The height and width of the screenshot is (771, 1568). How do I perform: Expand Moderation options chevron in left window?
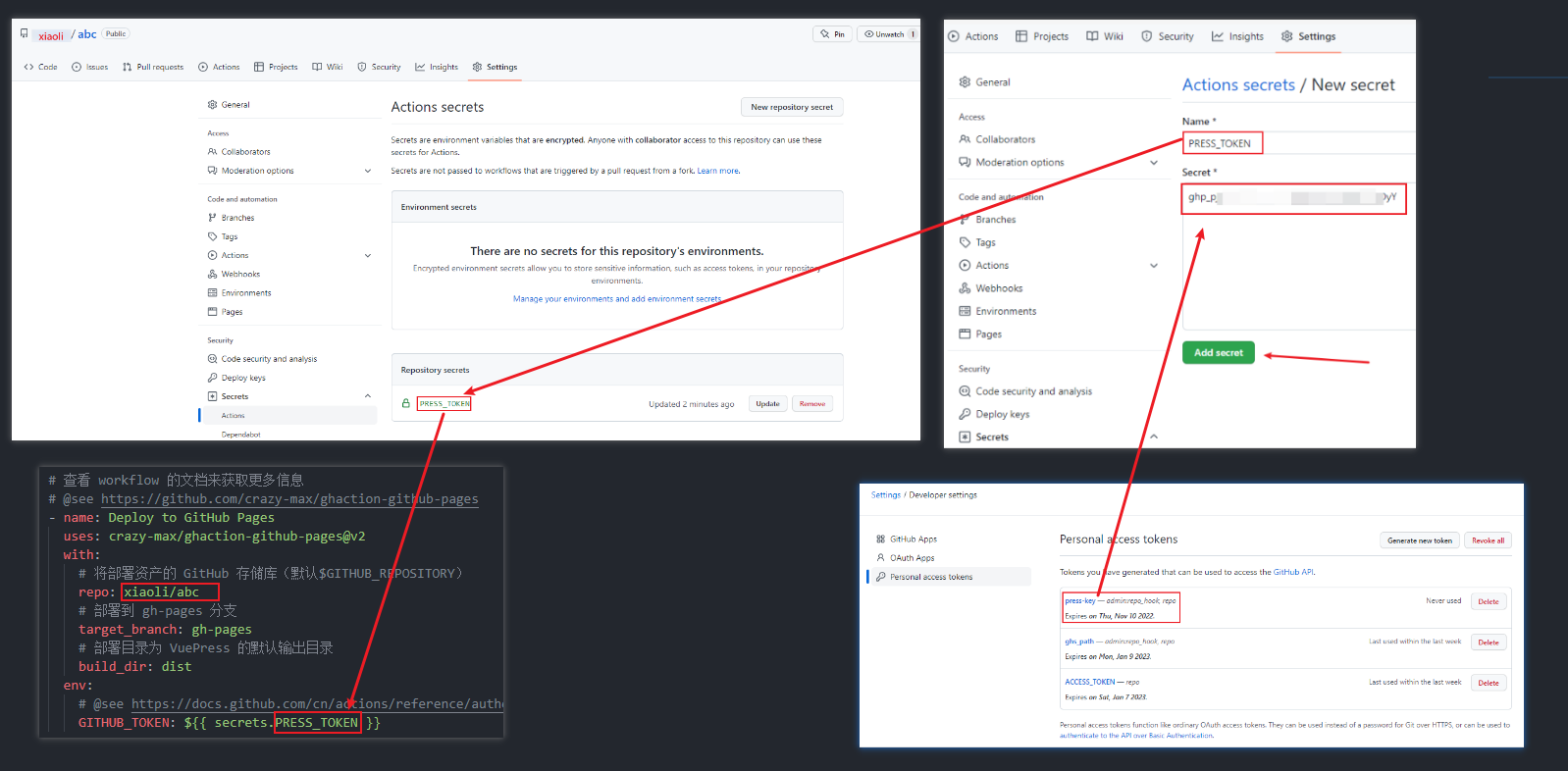click(368, 171)
